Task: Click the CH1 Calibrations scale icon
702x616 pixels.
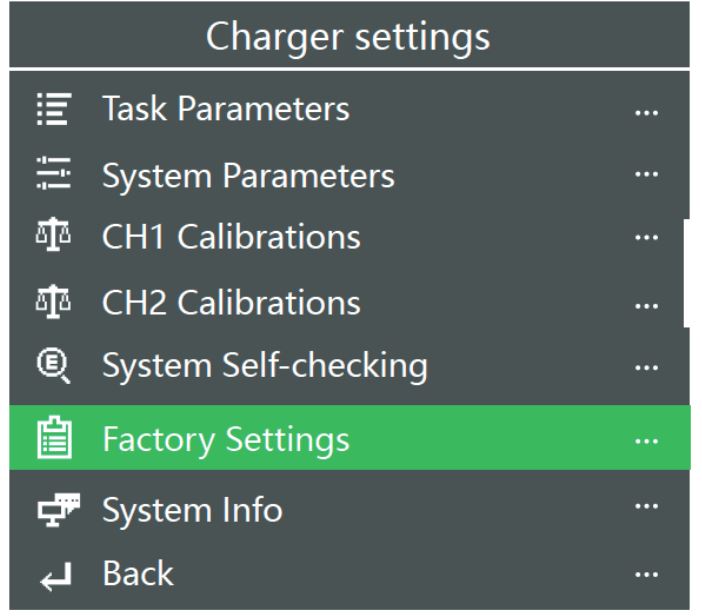Action: coord(53,234)
